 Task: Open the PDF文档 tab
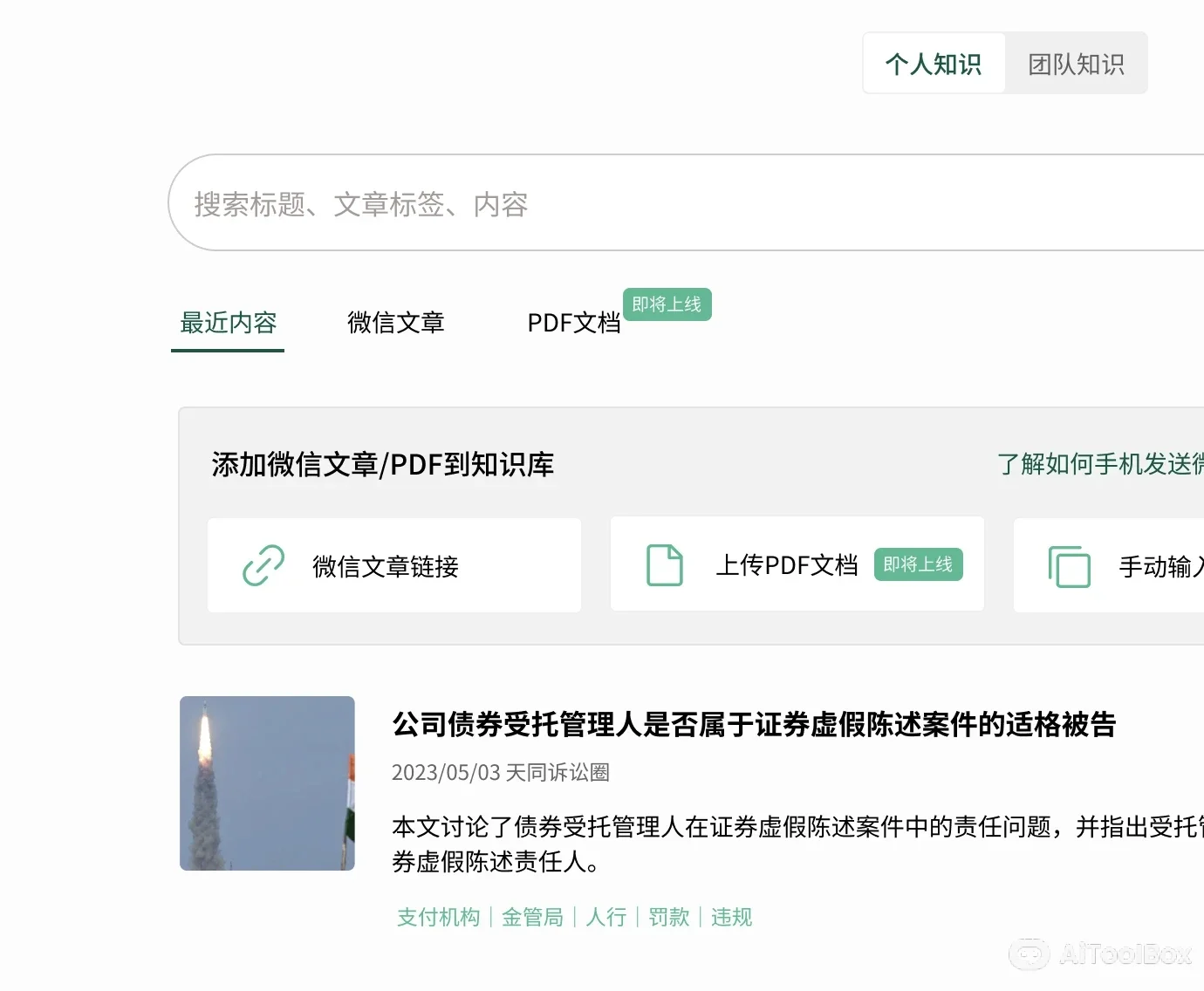coord(573,323)
